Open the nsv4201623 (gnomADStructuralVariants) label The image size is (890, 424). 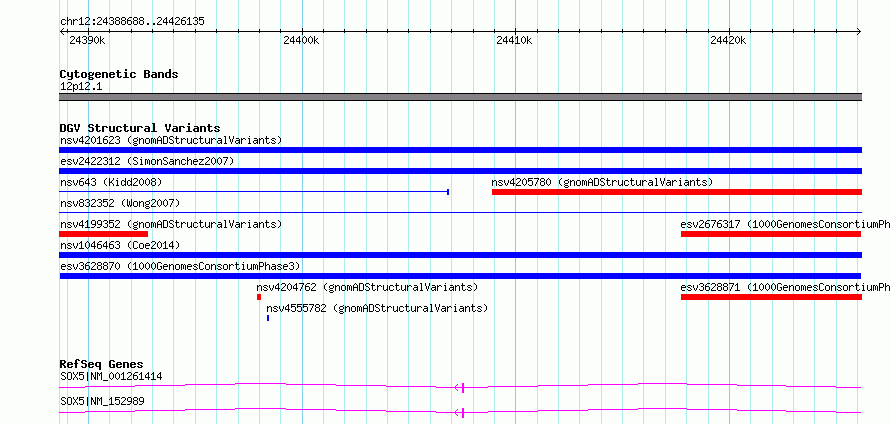pos(171,140)
